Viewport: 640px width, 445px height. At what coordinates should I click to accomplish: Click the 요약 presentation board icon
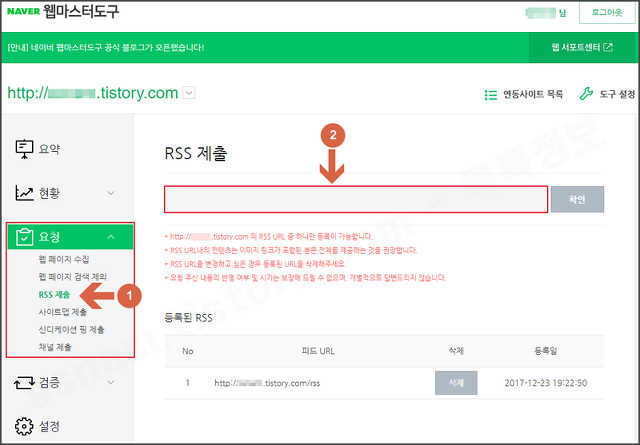pos(24,149)
